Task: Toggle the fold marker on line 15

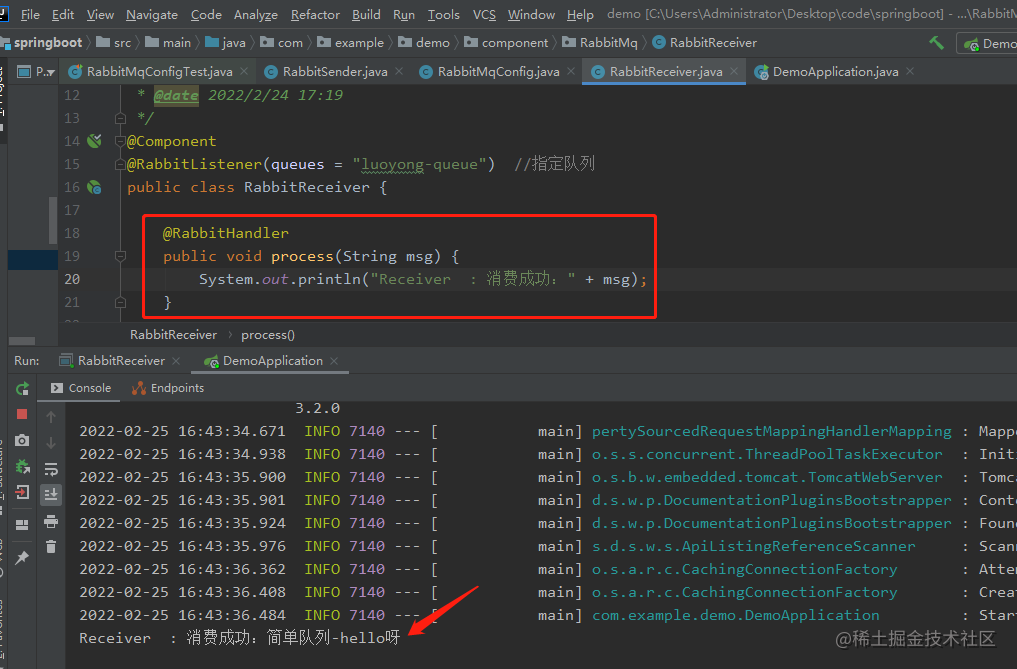Action: 120,164
